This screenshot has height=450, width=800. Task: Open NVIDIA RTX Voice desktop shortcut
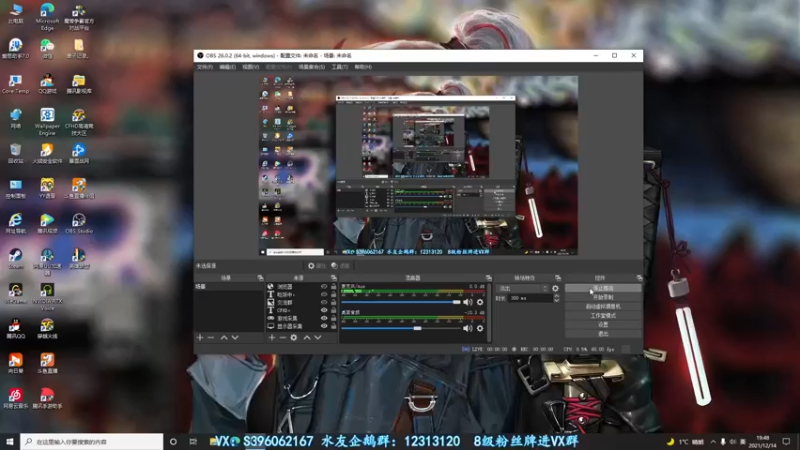[x=47, y=296]
